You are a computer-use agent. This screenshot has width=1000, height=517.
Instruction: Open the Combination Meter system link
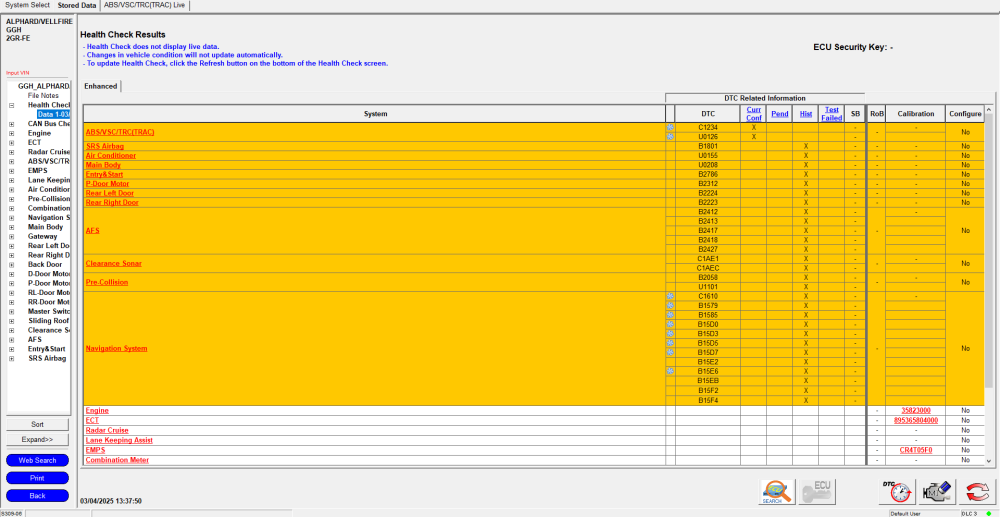click(x=117, y=460)
